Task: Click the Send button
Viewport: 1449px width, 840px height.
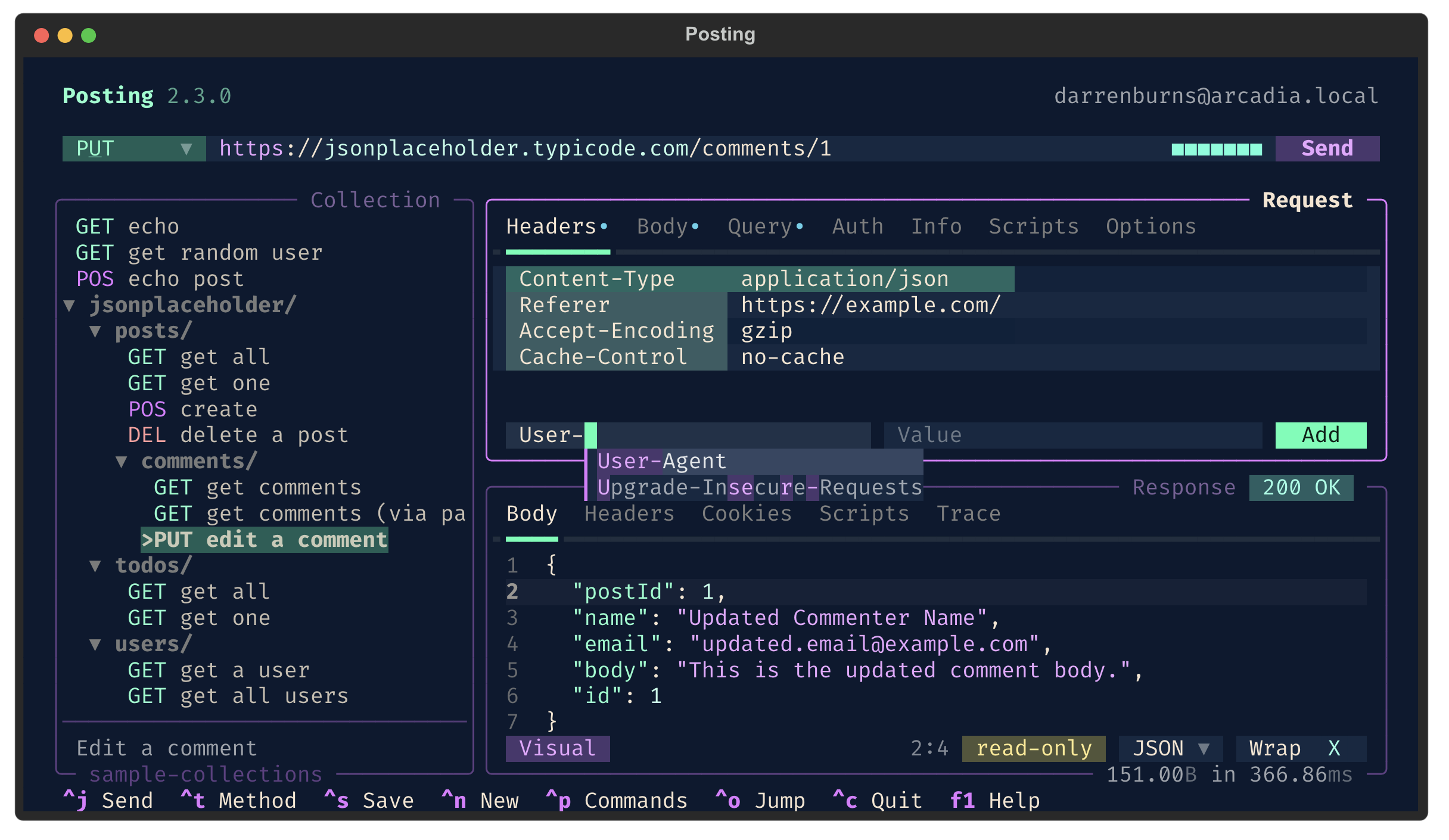Action: [x=1327, y=148]
